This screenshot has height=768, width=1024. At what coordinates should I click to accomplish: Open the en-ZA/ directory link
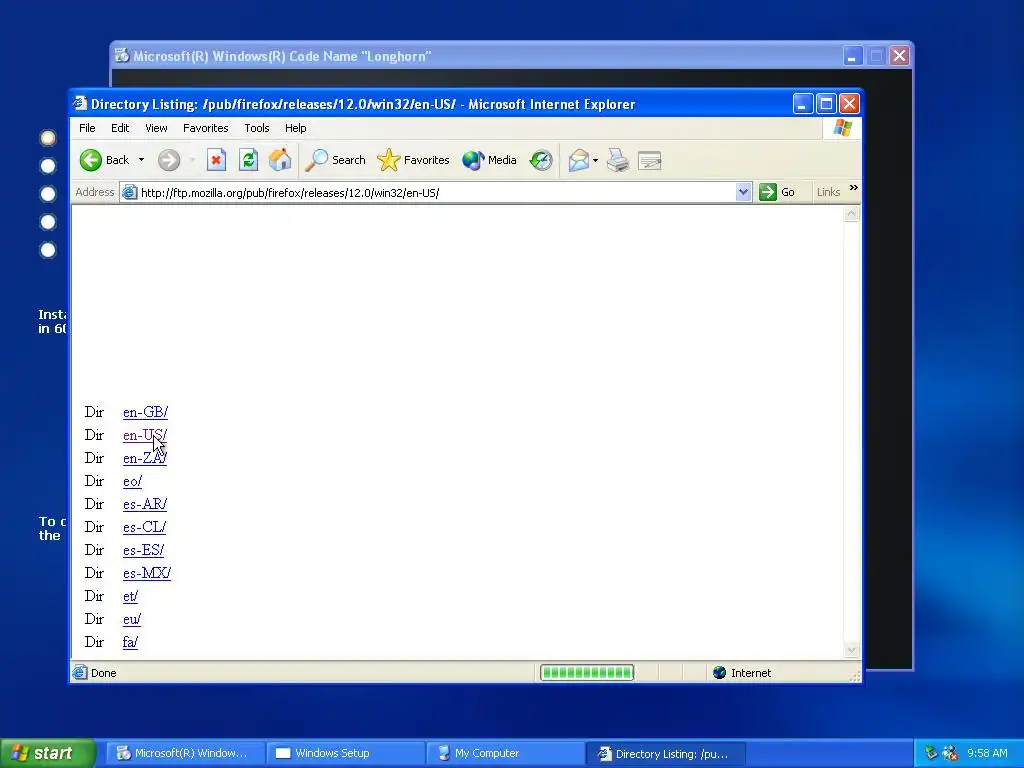tap(144, 458)
